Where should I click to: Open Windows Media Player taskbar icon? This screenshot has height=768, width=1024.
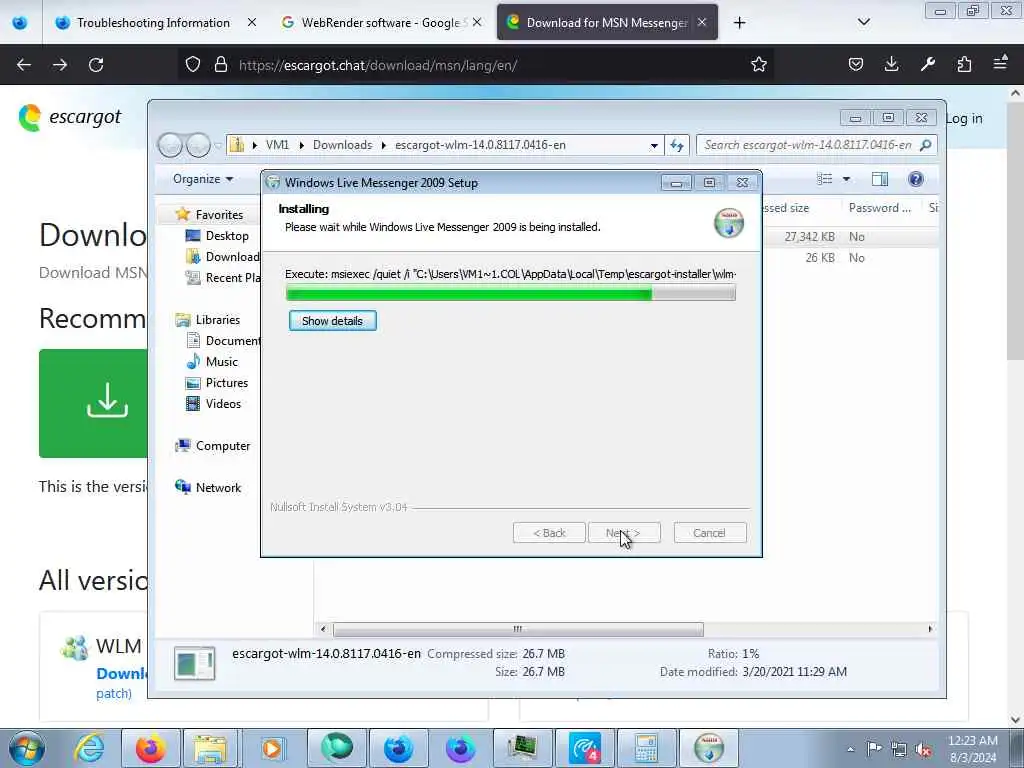[x=272, y=748]
